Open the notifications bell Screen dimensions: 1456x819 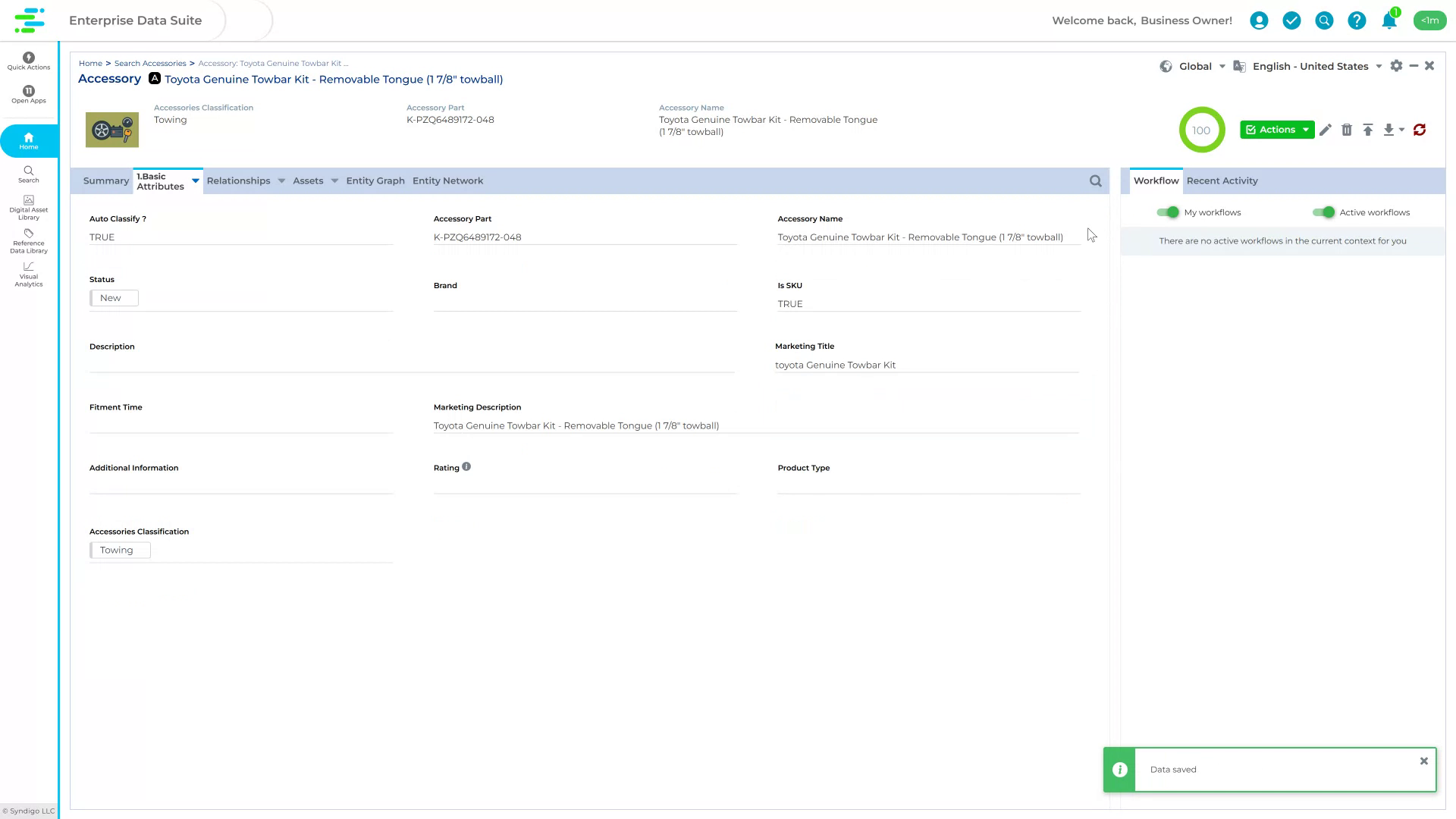[x=1389, y=20]
